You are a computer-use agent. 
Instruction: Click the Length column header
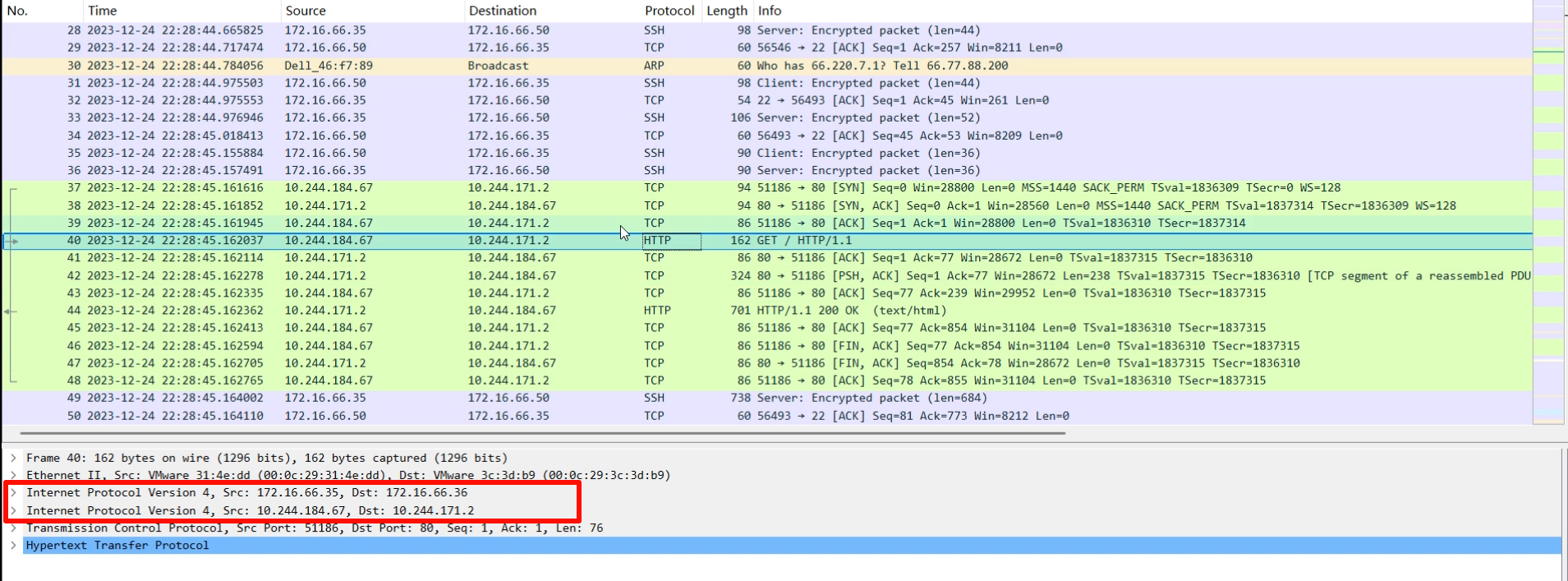tap(726, 11)
